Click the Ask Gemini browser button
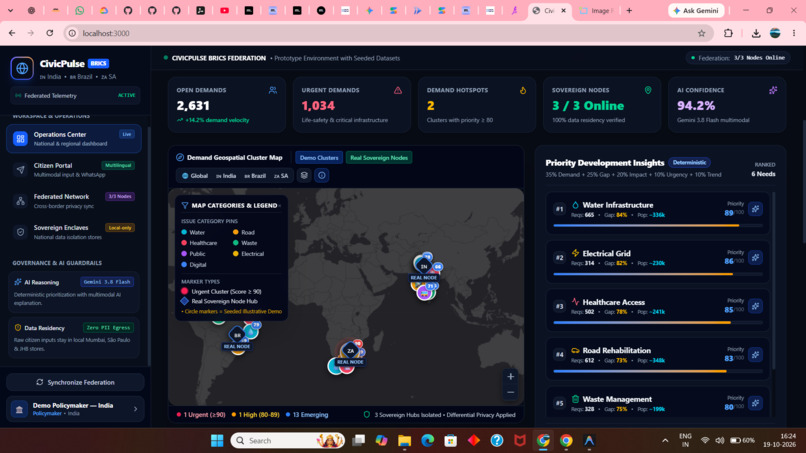The image size is (806, 453). click(x=697, y=10)
